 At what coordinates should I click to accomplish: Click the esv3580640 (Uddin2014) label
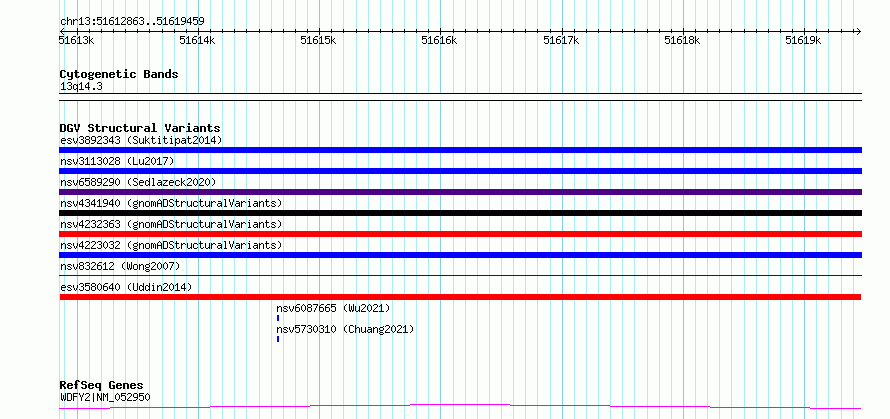point(126,287)
